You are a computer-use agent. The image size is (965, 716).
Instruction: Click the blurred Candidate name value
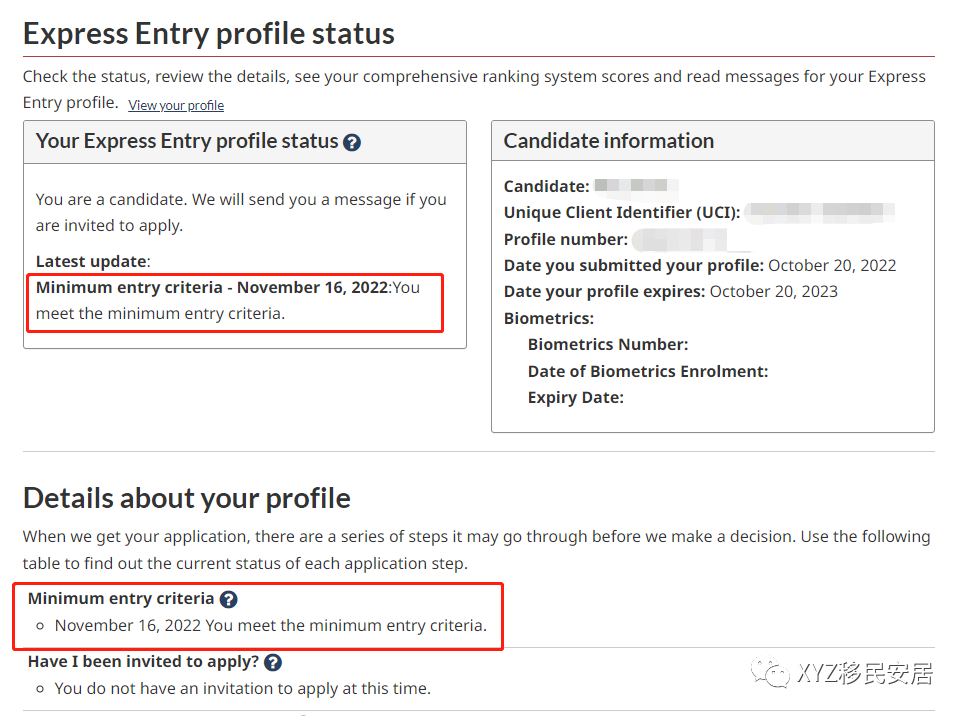point(636,186)
